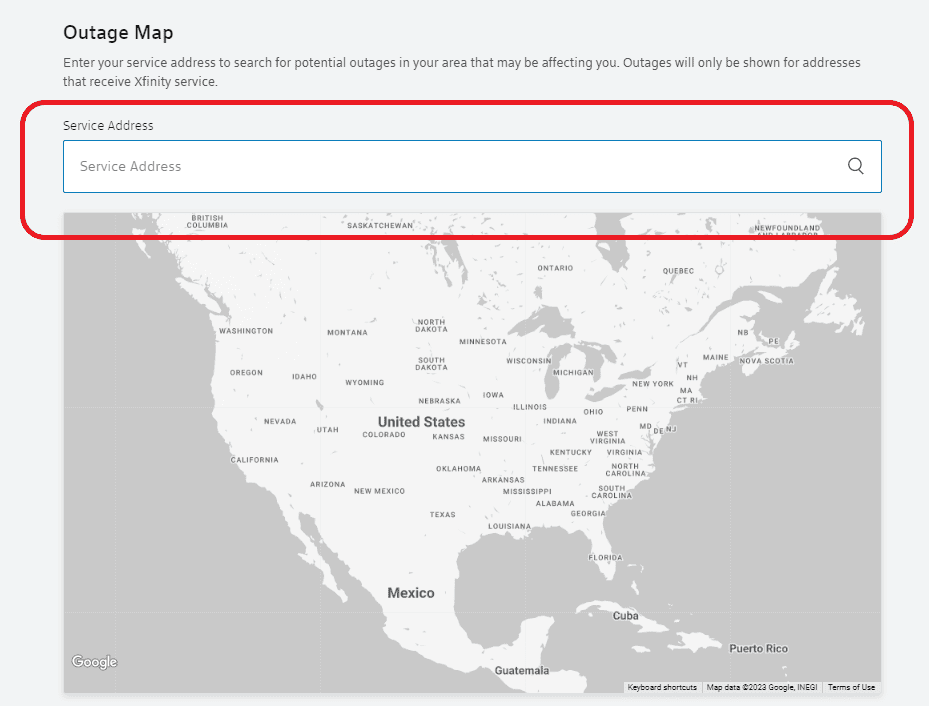
Task: Click the search magnifier icon
Action: (855, 166)
